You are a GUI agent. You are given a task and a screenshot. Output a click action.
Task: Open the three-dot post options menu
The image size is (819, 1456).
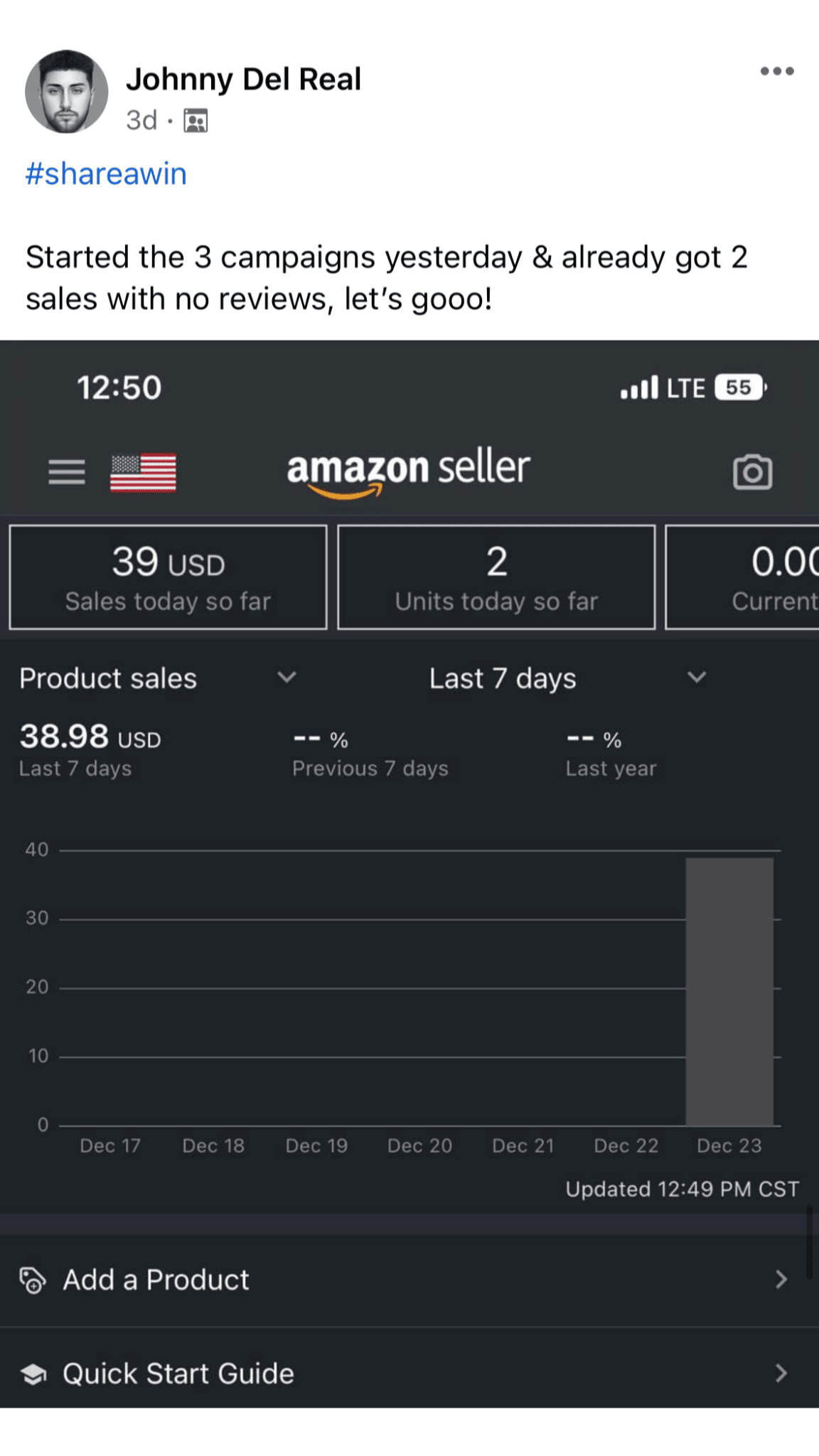tap(776, 71)
